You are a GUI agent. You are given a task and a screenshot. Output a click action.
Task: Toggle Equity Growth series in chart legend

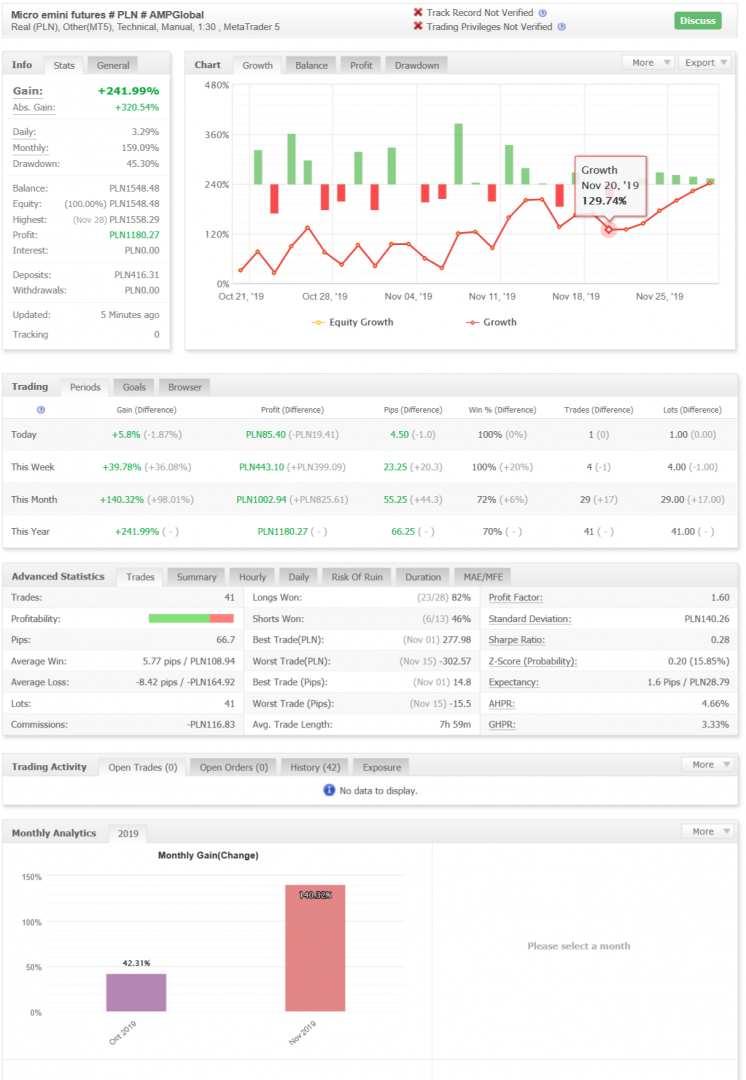click(x=352, y=322)
